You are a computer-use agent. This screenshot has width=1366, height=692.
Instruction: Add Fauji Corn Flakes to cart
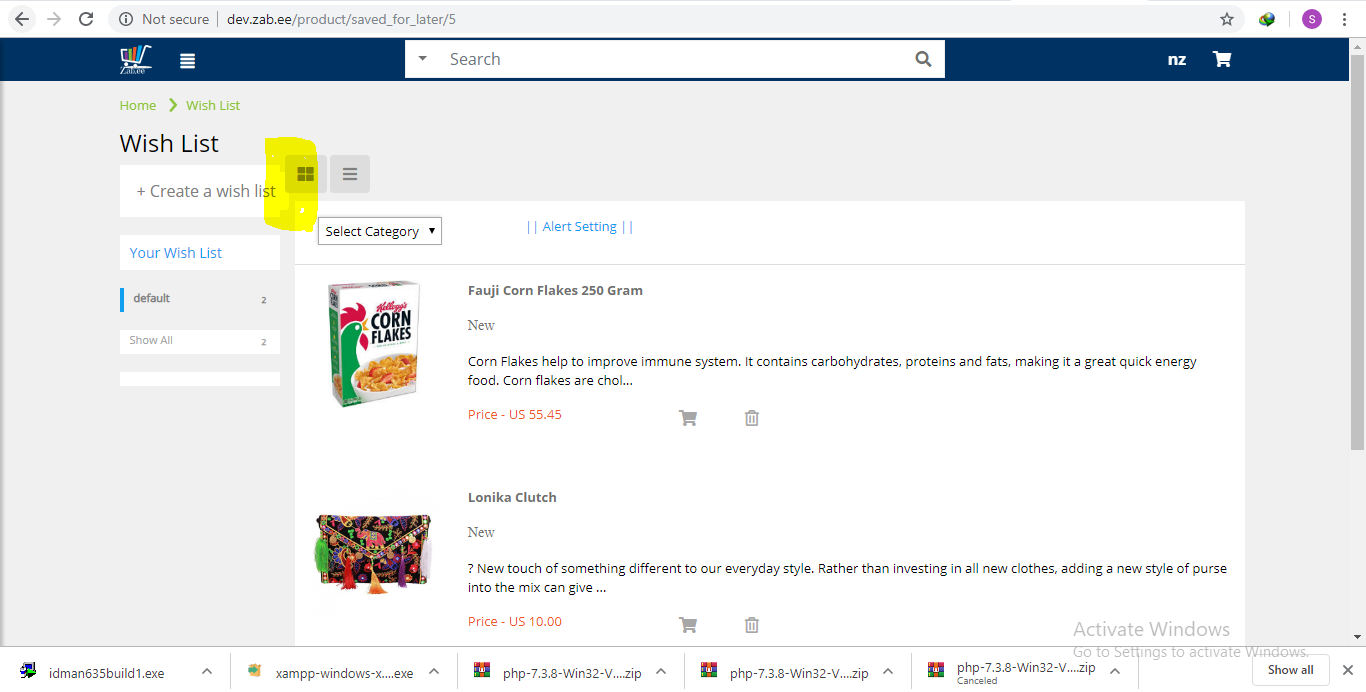point(688,418)
